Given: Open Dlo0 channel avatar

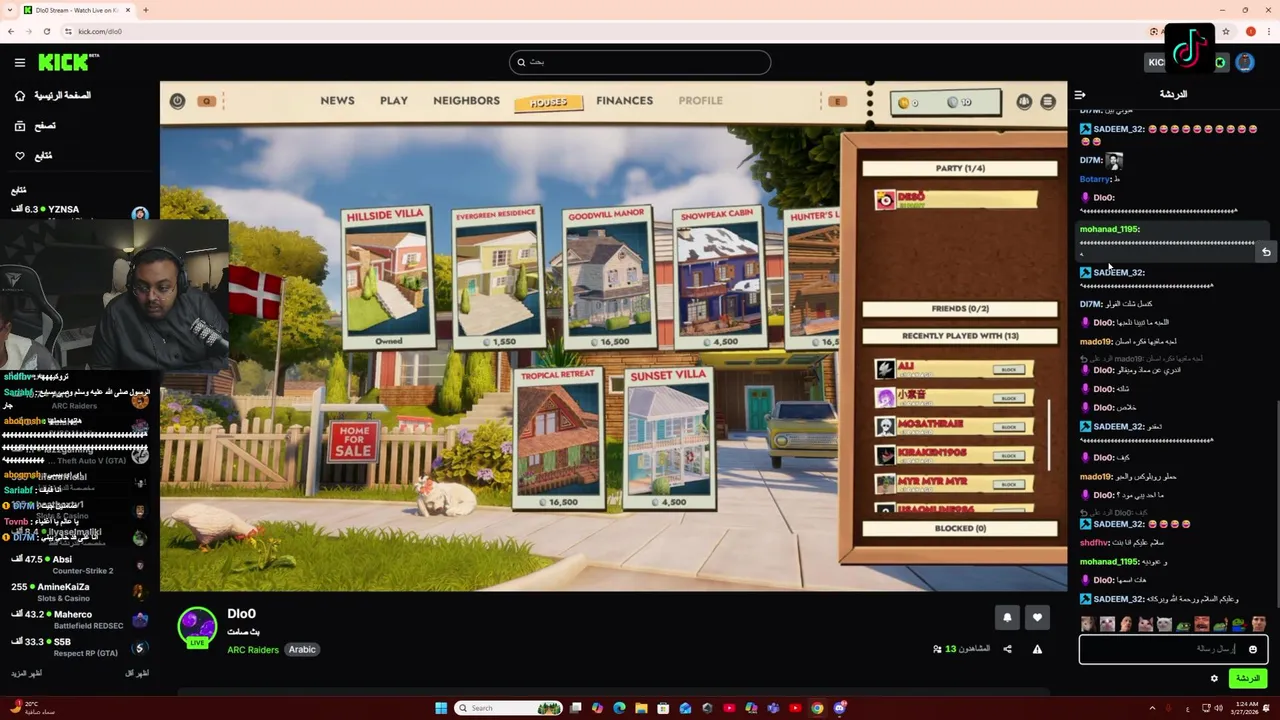Looking at the screenshot, I should (197, 627).
